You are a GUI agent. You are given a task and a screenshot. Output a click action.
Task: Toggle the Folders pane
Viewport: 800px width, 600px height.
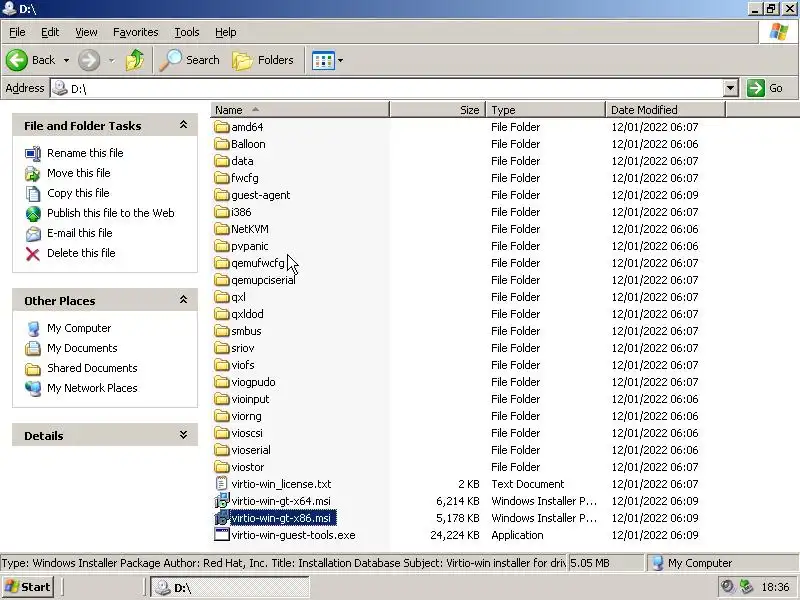263,60
